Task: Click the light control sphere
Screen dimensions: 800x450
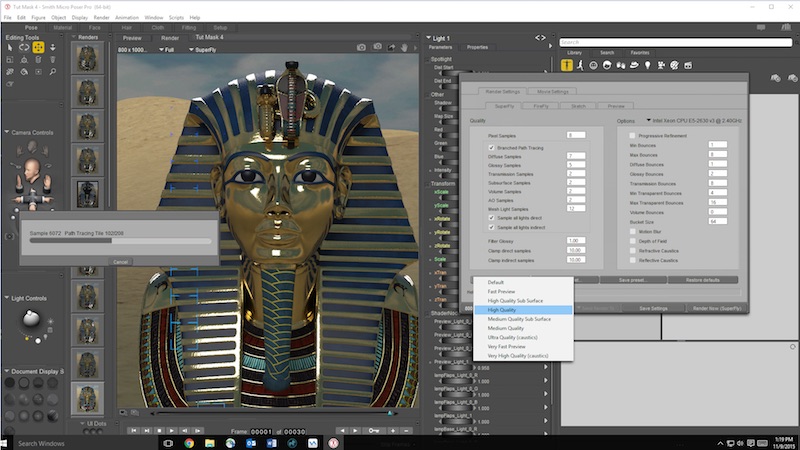Action: point(31,320)
